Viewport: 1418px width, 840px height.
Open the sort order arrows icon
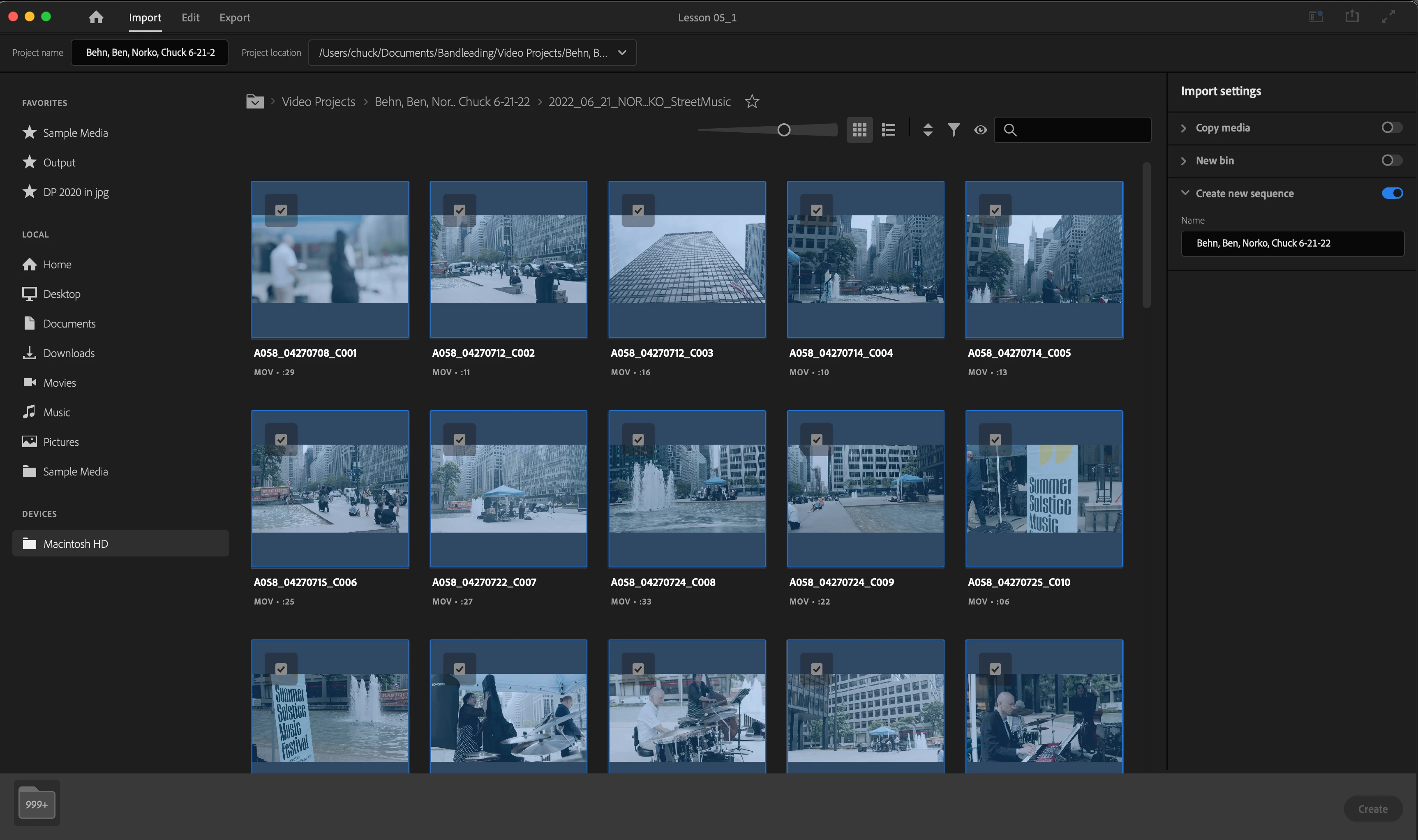[927, 130]
